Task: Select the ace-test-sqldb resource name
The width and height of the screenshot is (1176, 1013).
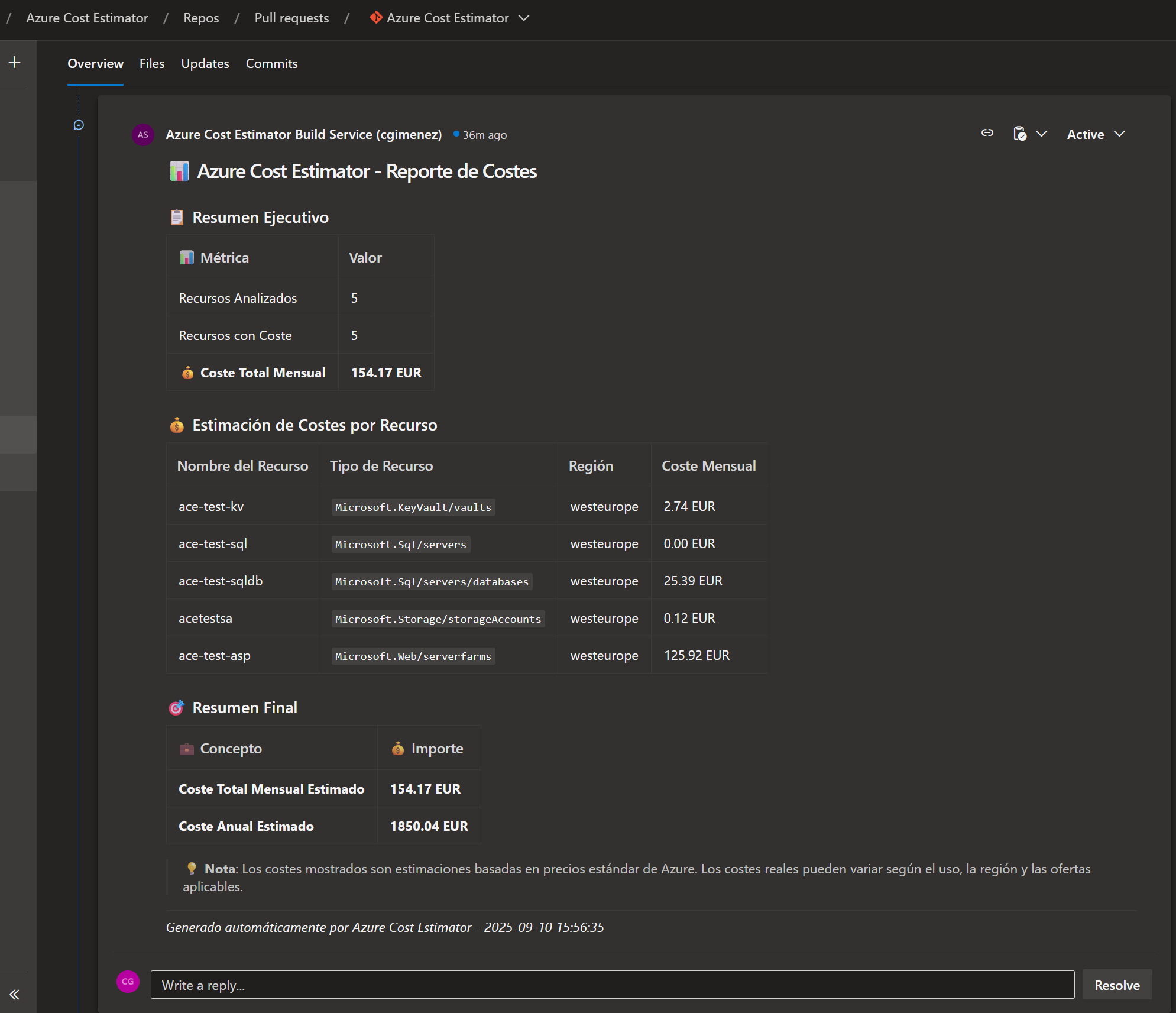Action: pos(221,581)
